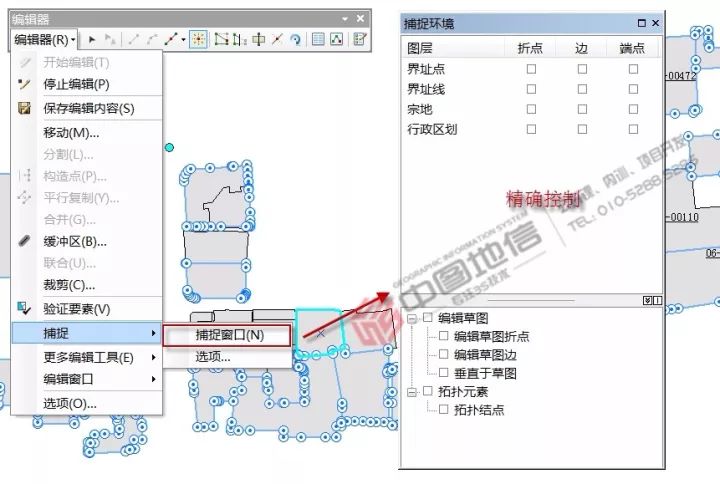This screenshot has width=720, height=484.
Task: Choose 移动(M)... from the menu
Action: 87,133
